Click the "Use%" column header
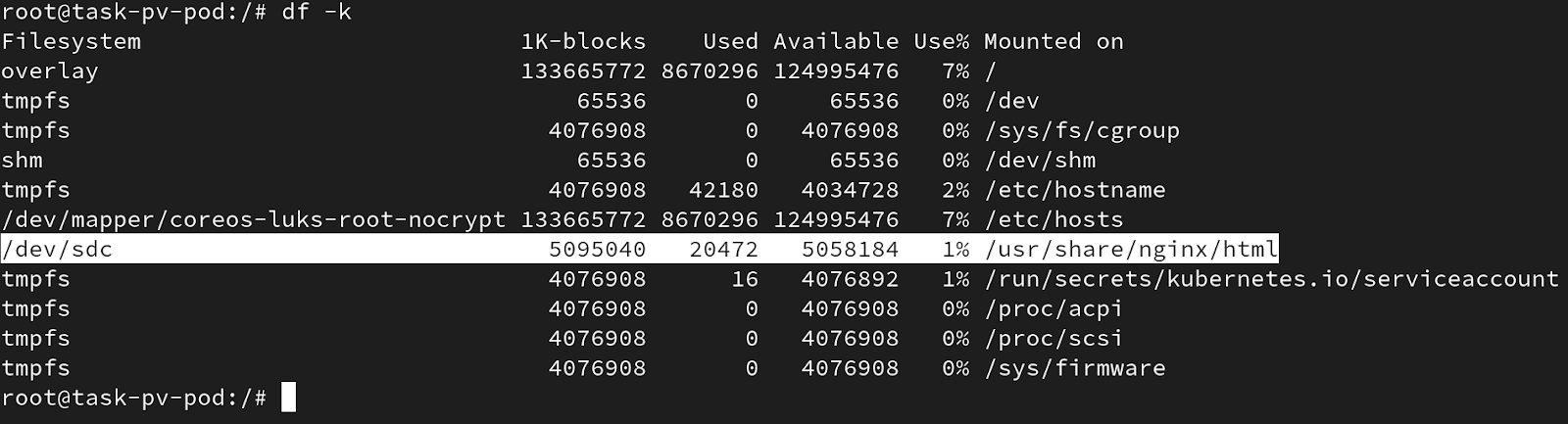 point(941,41)
